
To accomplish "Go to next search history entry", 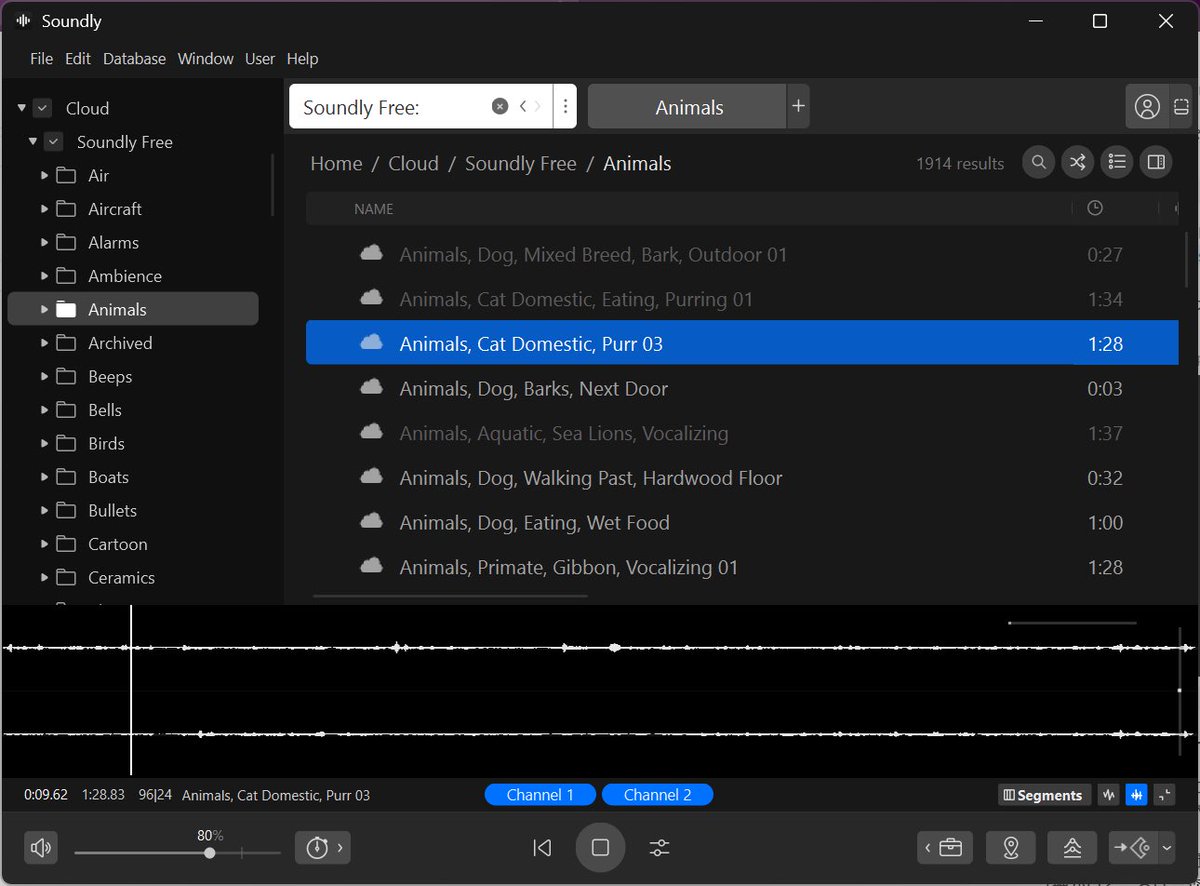I will pos(538,106).
